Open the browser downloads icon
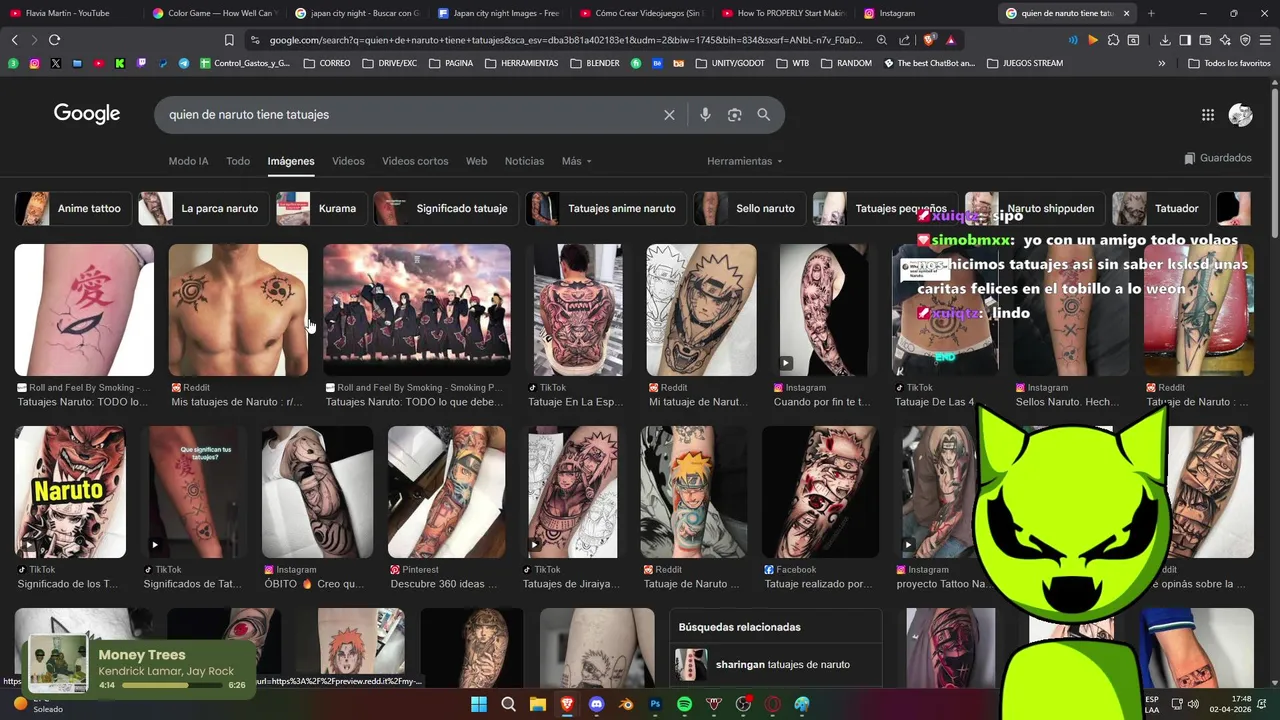1280x720 pixels. click(1165, 40)
